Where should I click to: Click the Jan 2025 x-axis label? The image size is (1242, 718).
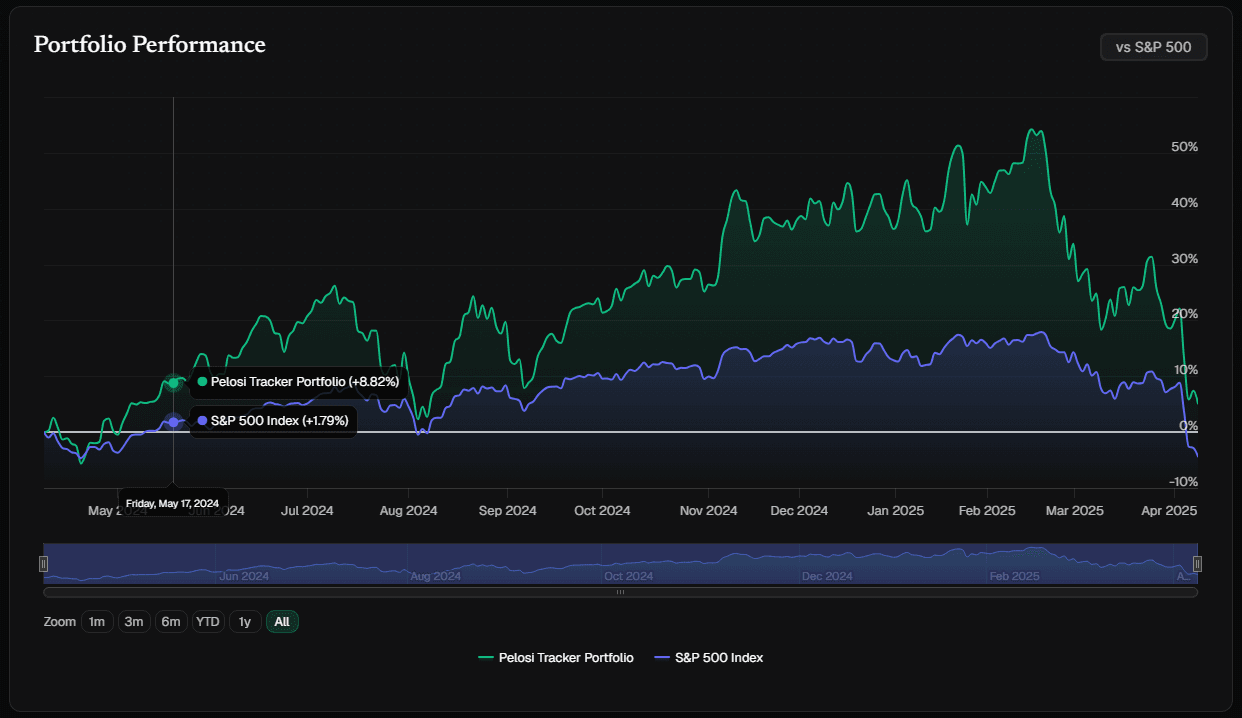895,511
